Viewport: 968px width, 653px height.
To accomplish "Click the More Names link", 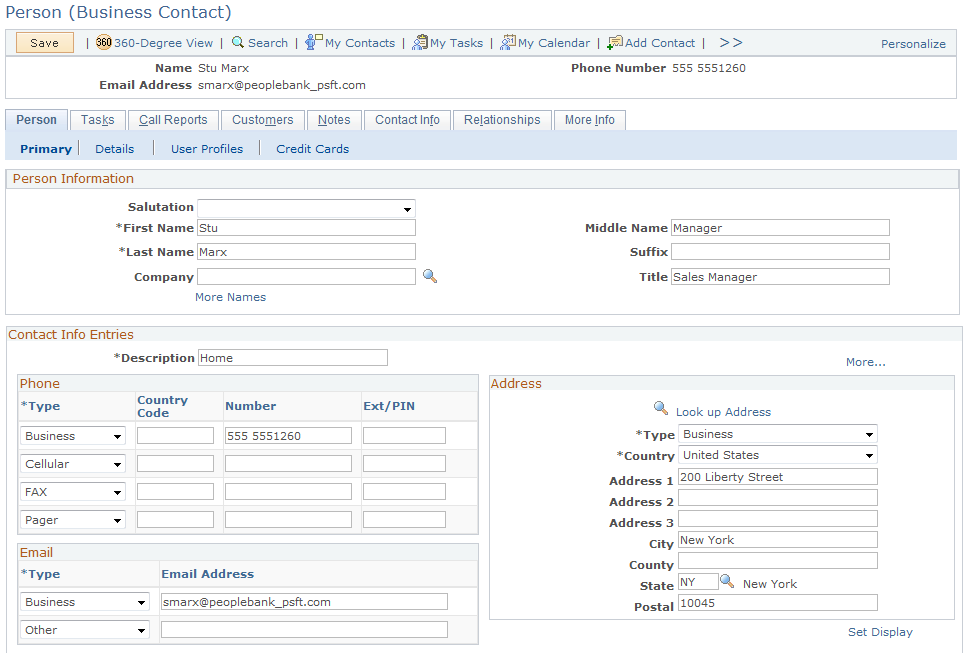I will 230,297.
